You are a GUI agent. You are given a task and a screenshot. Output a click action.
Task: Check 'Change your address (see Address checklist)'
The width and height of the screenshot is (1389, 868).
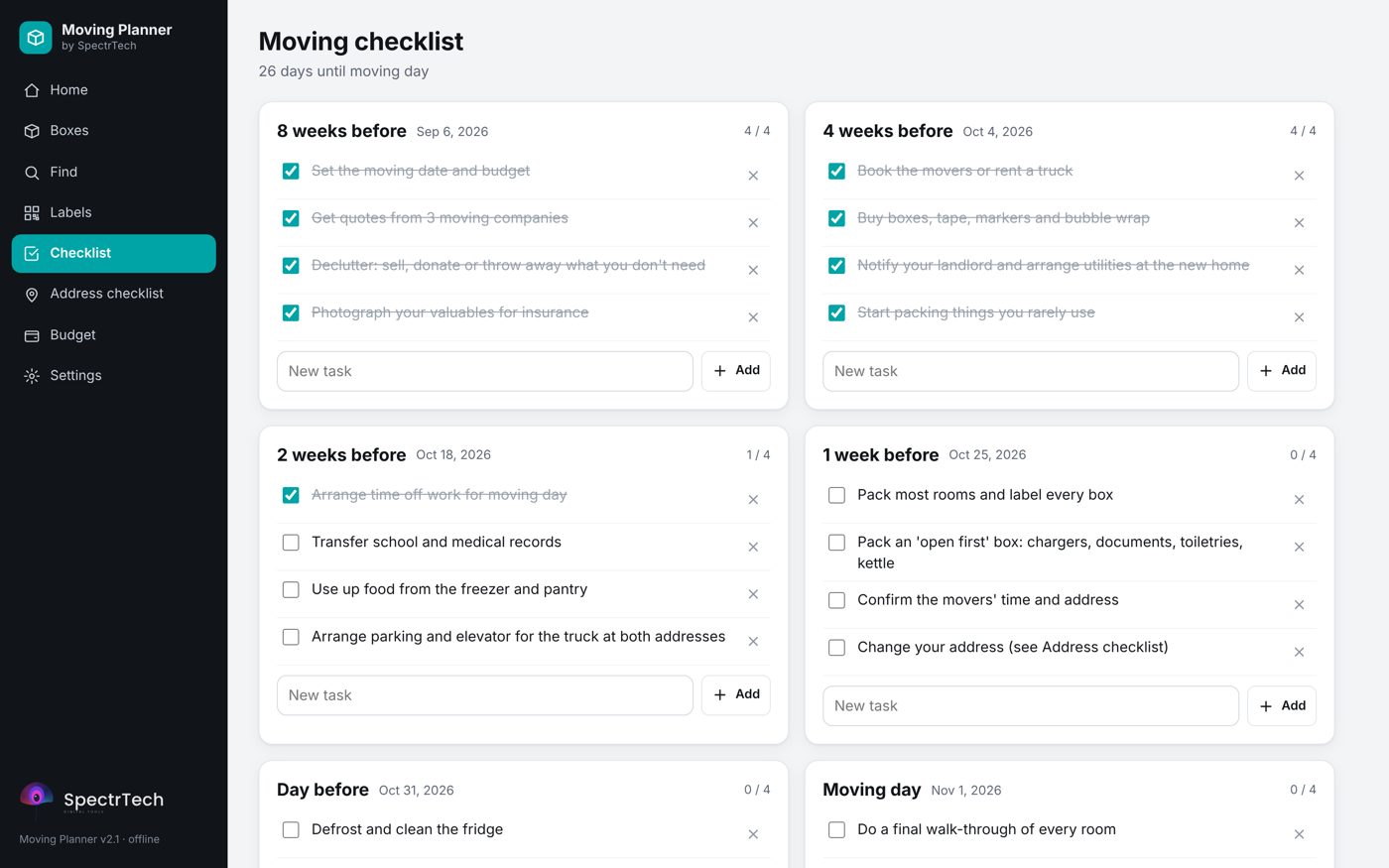pos(836,648)
